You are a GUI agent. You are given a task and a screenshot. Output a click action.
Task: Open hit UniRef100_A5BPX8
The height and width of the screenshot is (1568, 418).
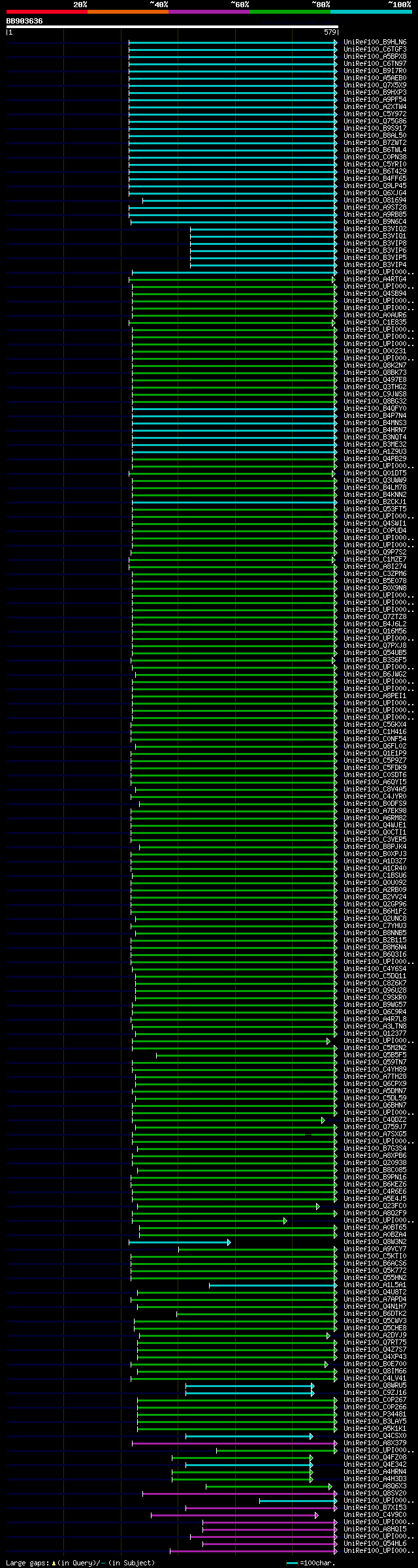pyautogui.click(x=375, y=57)
